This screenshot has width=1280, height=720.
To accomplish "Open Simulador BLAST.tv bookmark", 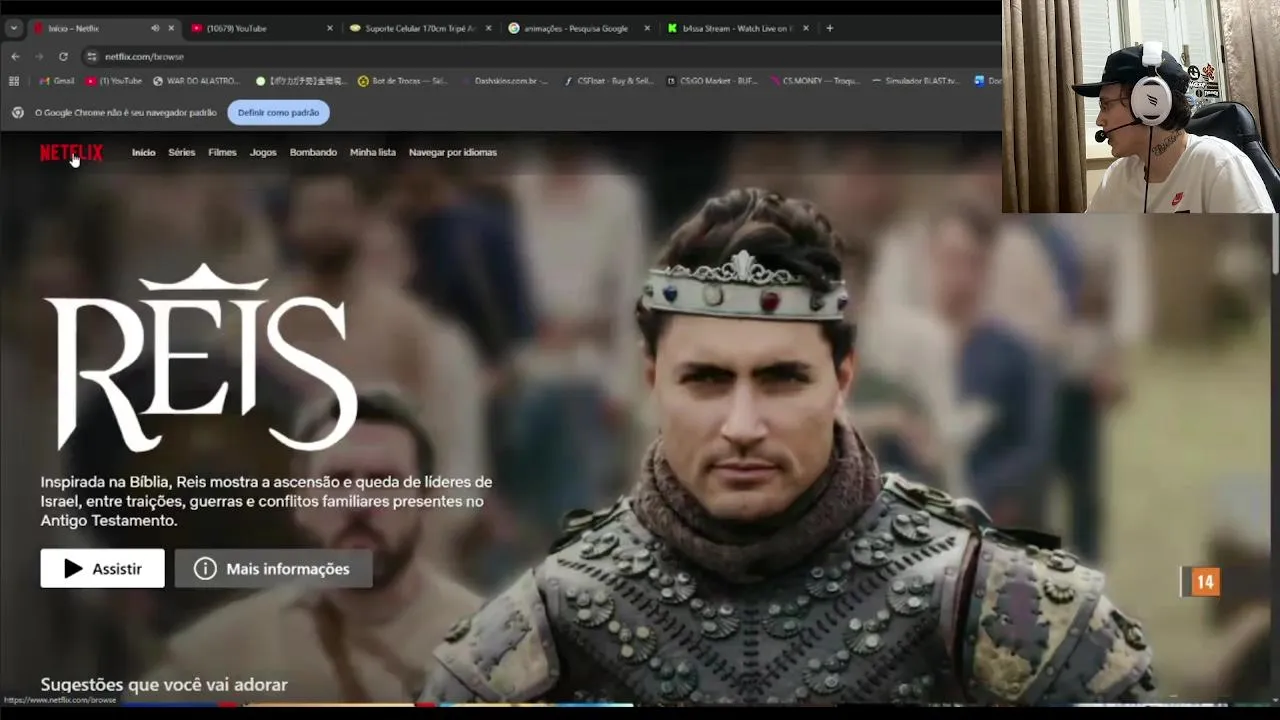I will pos(916,81).
